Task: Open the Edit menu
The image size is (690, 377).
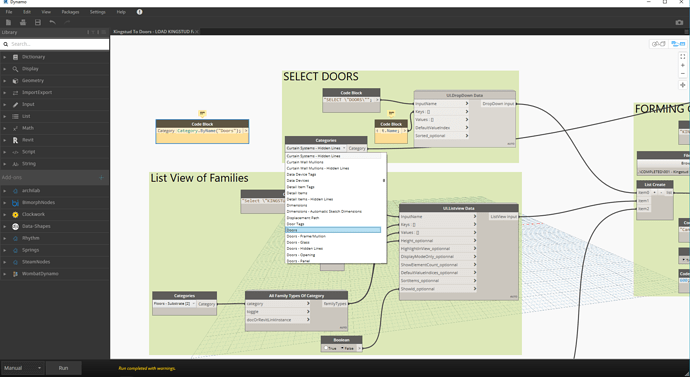Action: (x=27, y=12)
